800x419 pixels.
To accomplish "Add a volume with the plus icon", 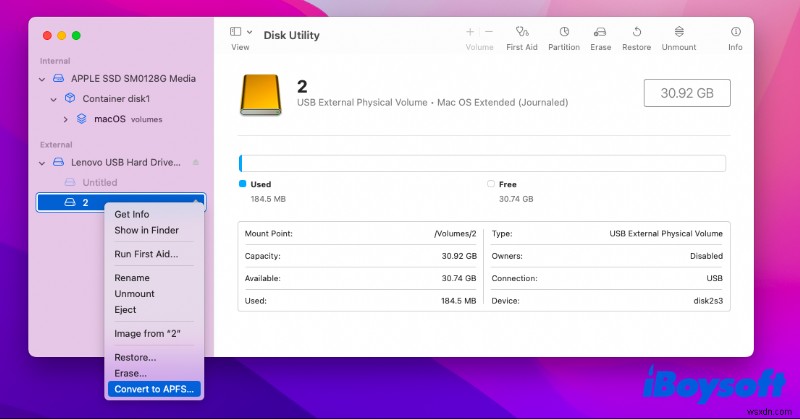I will click(x=470, y=32).
